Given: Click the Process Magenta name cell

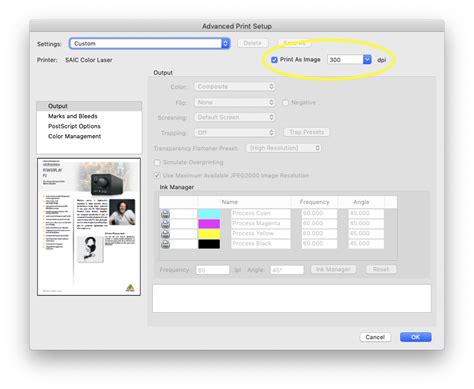Looking at the screenshot, I should (261, 224).
